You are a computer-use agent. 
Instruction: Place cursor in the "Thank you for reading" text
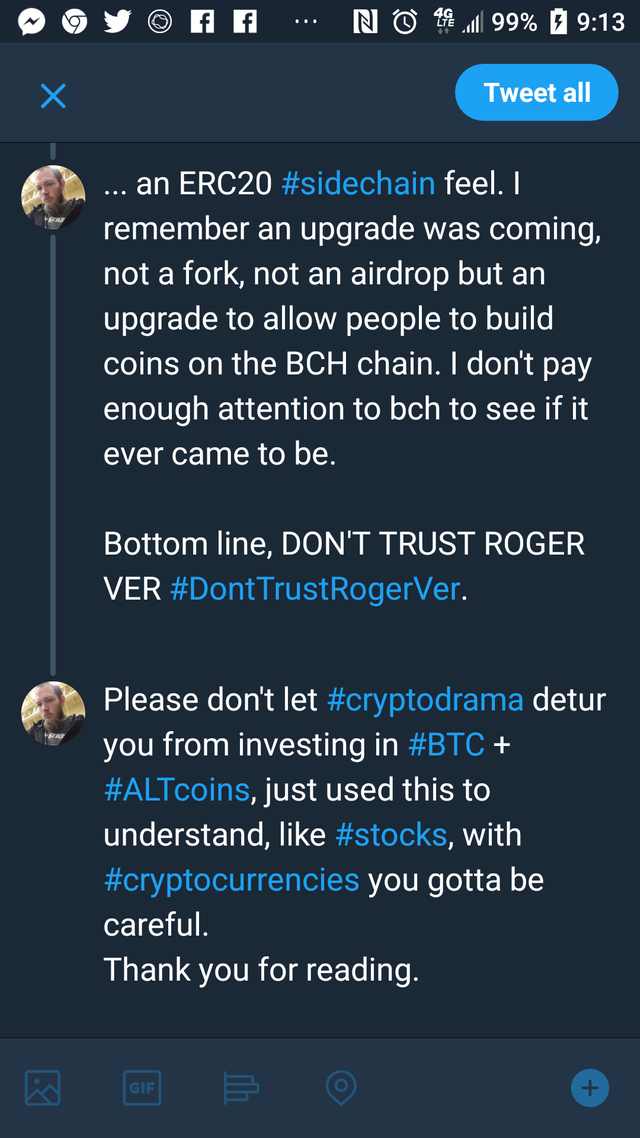point(261,969)
